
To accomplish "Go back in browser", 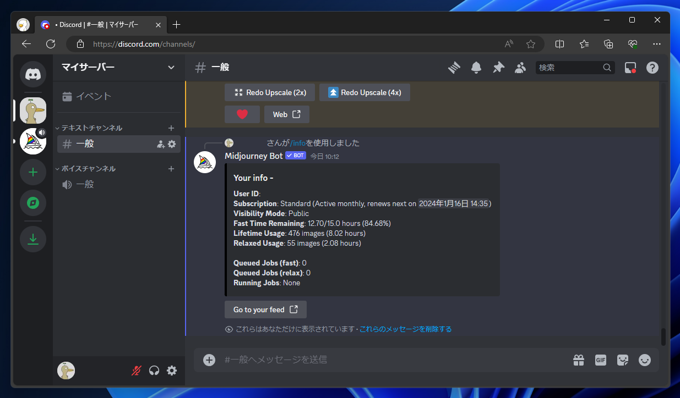I will [x=26, y=44].
